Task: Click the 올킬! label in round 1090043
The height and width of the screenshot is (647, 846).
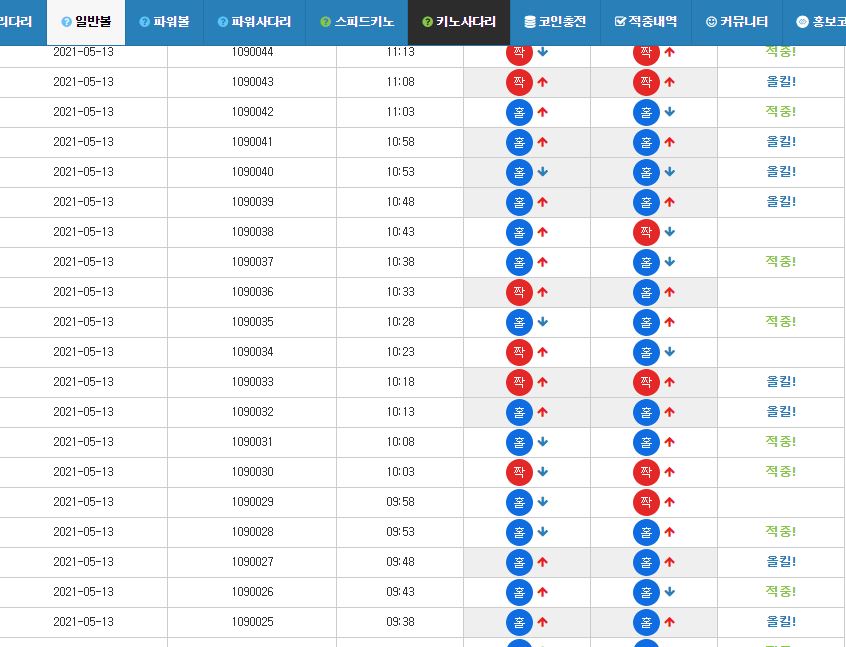Action: coord(781,81)
